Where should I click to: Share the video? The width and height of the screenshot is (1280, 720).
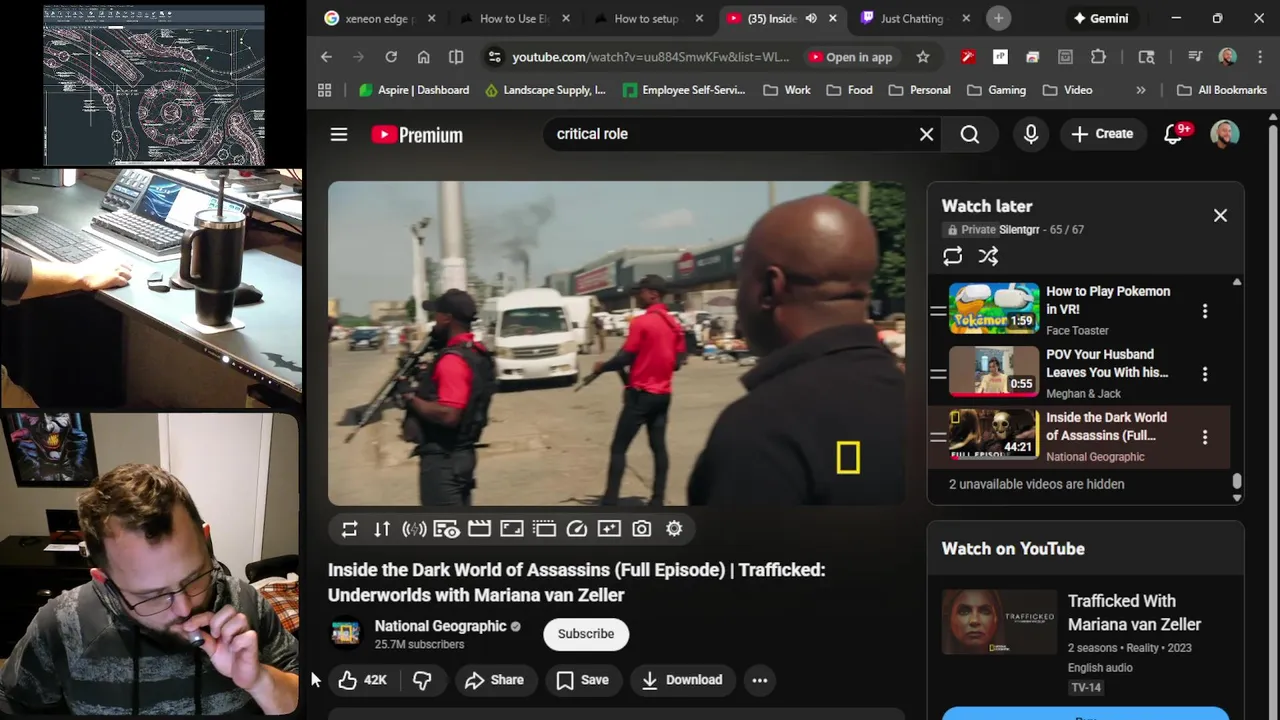495,680
